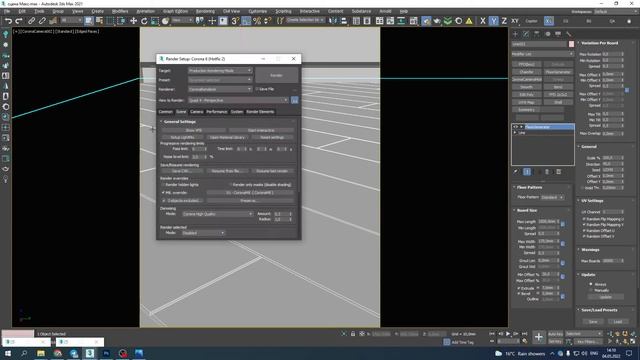Select the Select and Link chain icon
Image resolution: width=640 pixels, height=360 pixels.
(31, 21)
